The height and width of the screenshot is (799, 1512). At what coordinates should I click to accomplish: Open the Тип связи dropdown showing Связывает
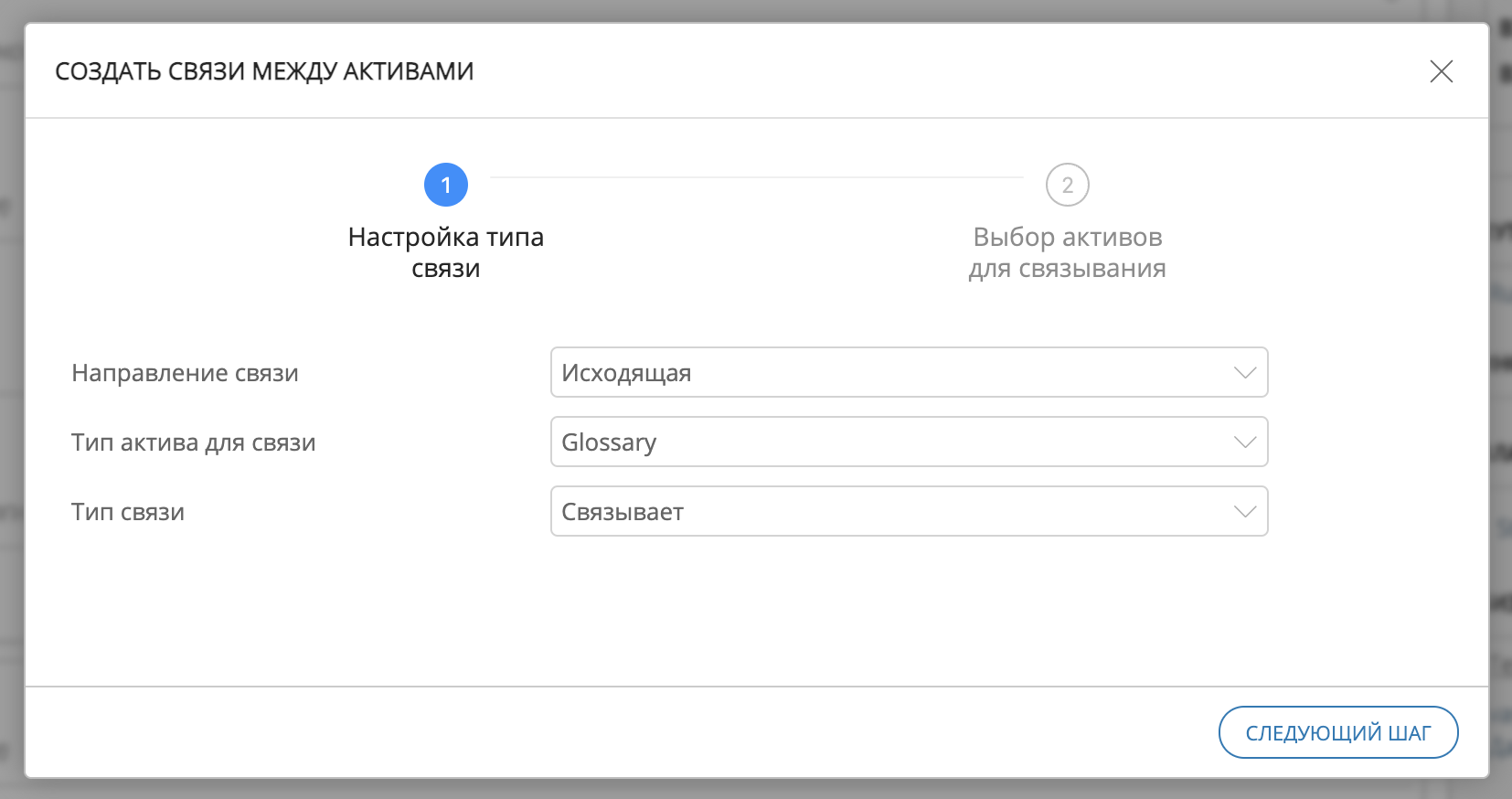coord(908,512)
